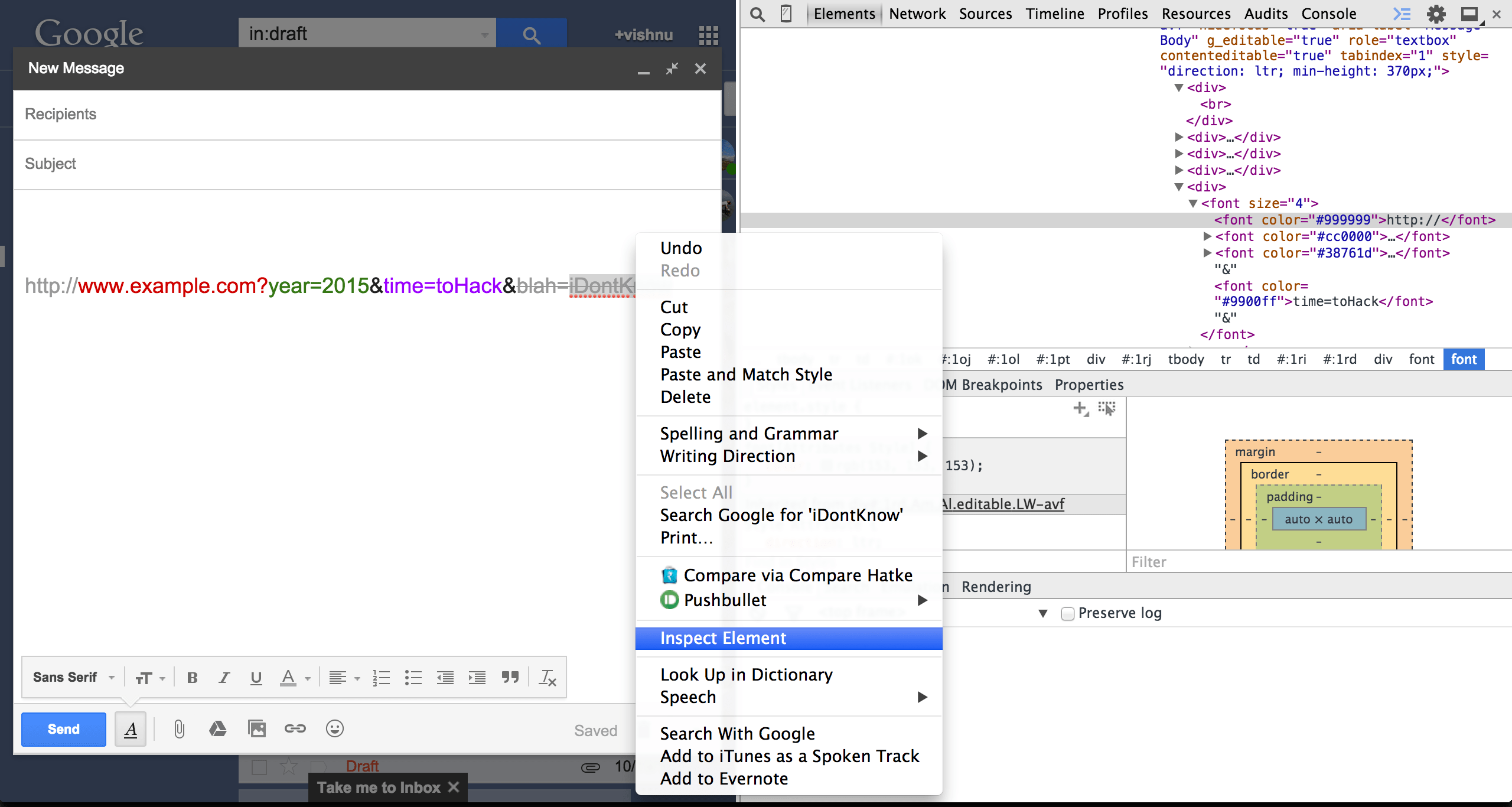Viewport: 1512px width, 807px height.
Task: Click the Gmail search magnifier button
Action: tap(532, 34)
